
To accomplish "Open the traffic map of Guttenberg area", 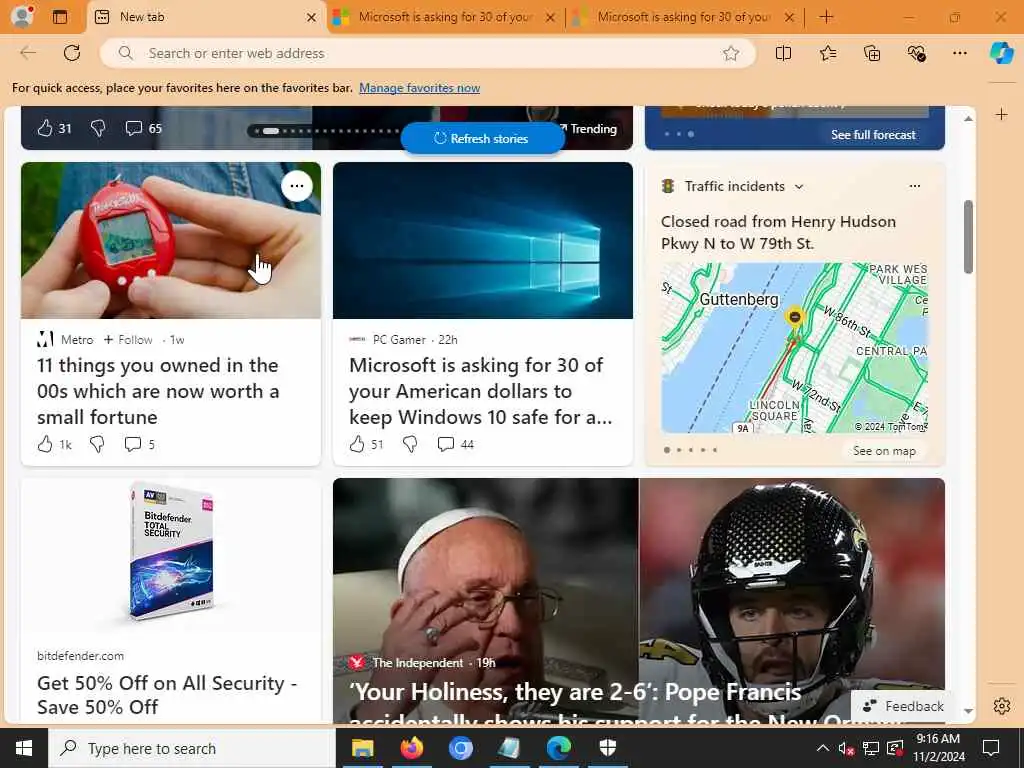I will 794,348.
